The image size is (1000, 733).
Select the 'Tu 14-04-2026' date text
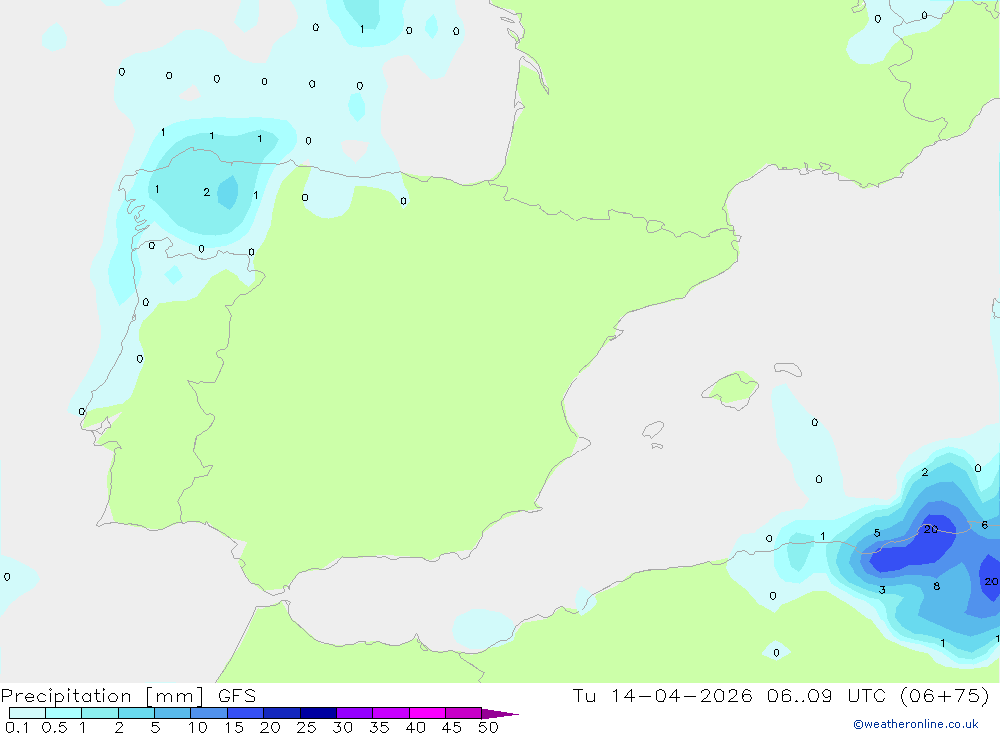tap(662, 695)
